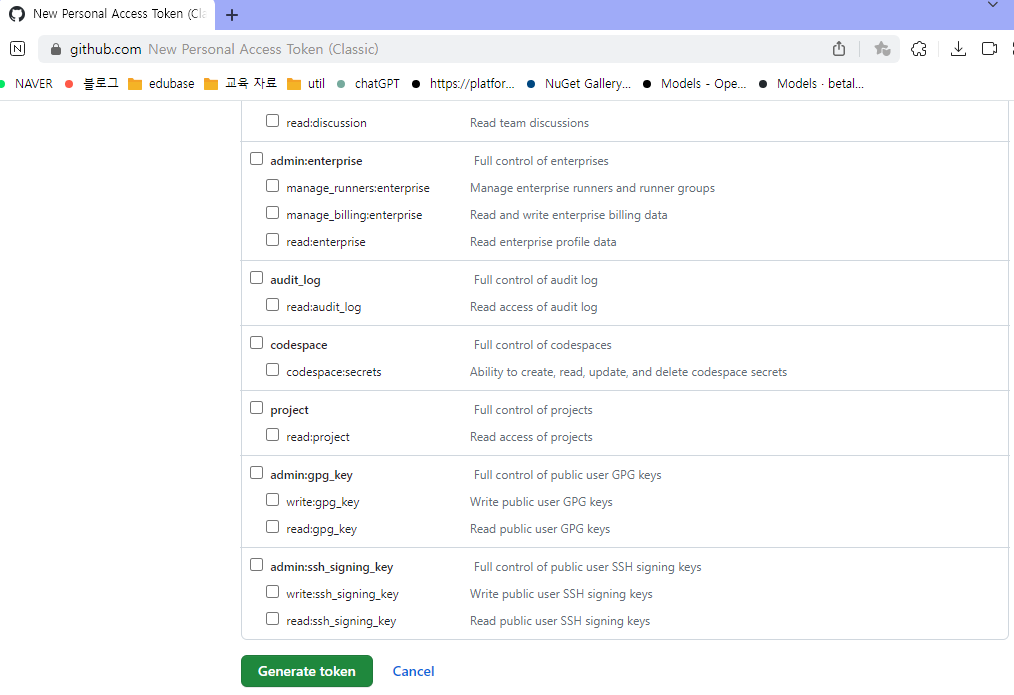Viewport: 1014px width, 695px height.
Task: Tick the read:audit_log checkbox
Action: pyautogui.click(x=272, y=305)
